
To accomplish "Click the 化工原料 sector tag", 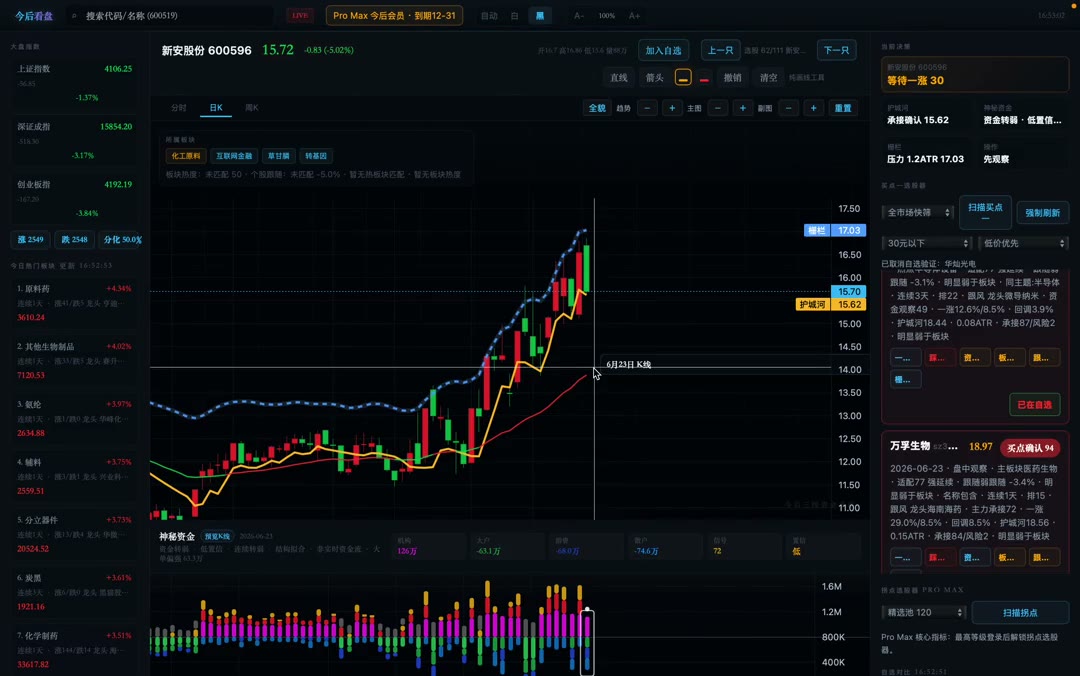I will coord(186,156).
